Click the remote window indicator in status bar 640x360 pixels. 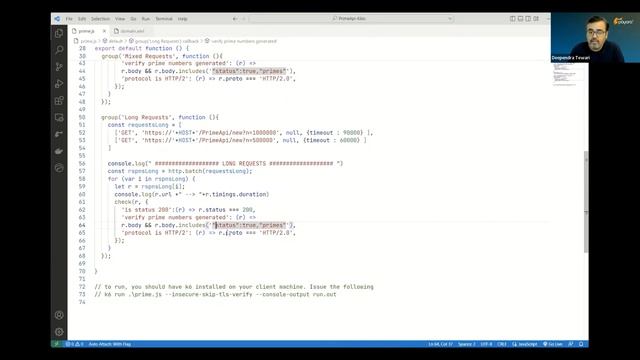(x=56, y=344)
